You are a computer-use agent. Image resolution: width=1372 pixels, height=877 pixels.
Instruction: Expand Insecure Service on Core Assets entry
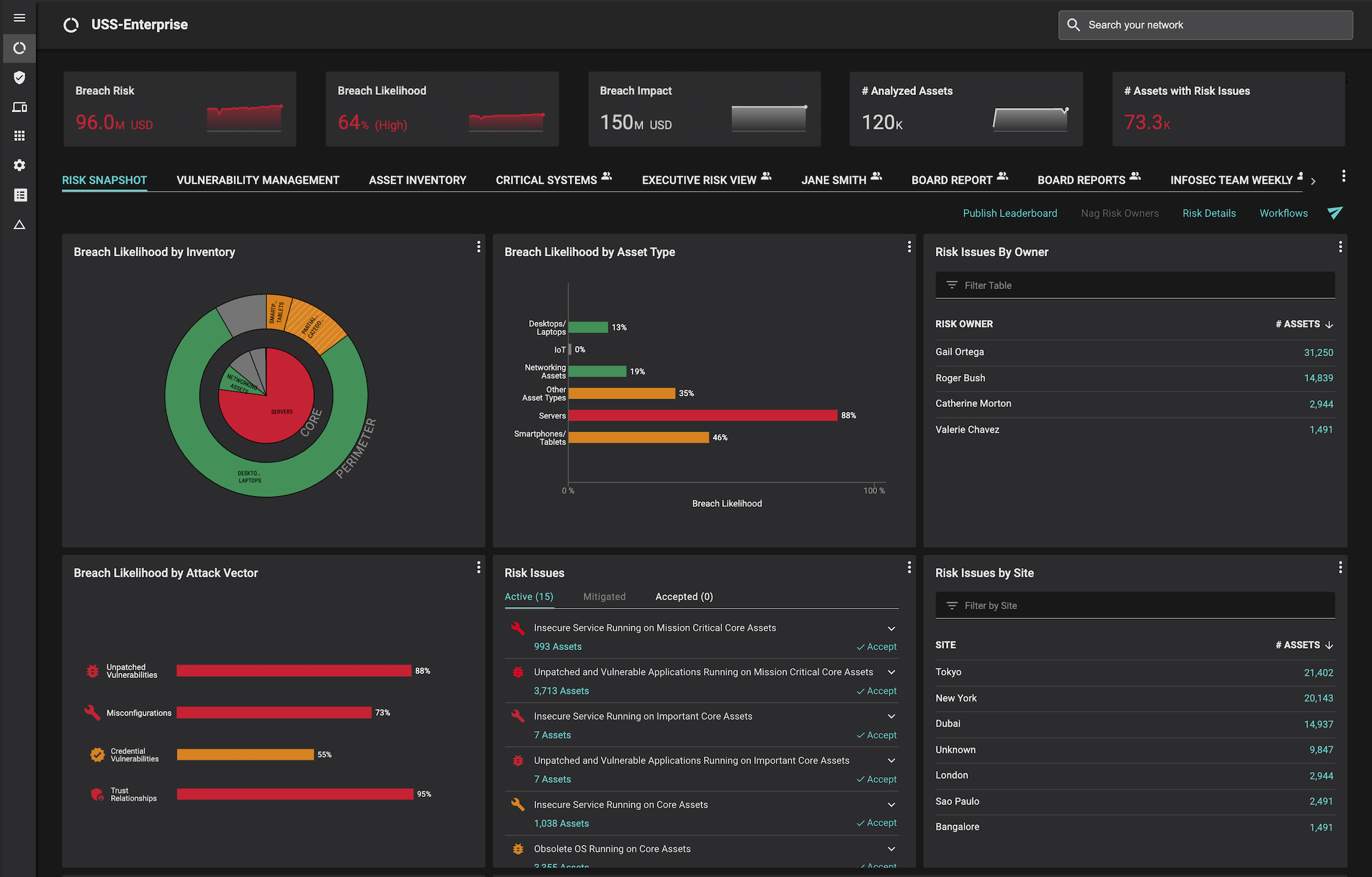[x=890, y=804]
